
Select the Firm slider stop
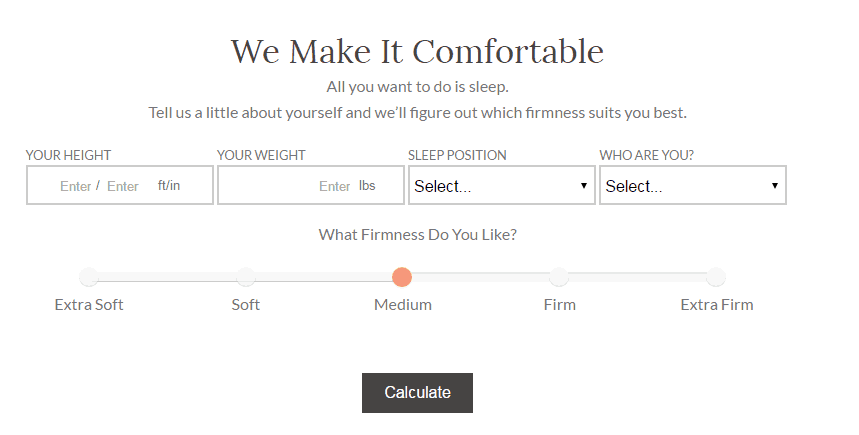[559, 277]
